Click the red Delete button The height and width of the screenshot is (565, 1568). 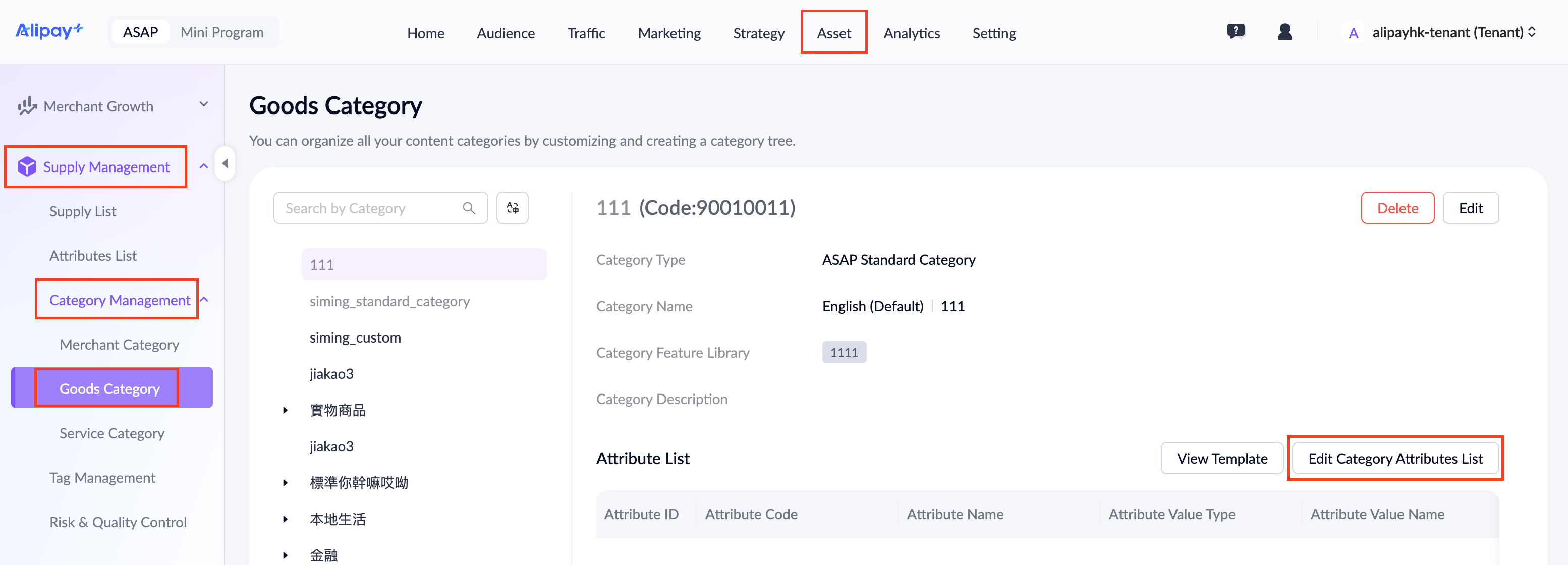pos(1397,208)
